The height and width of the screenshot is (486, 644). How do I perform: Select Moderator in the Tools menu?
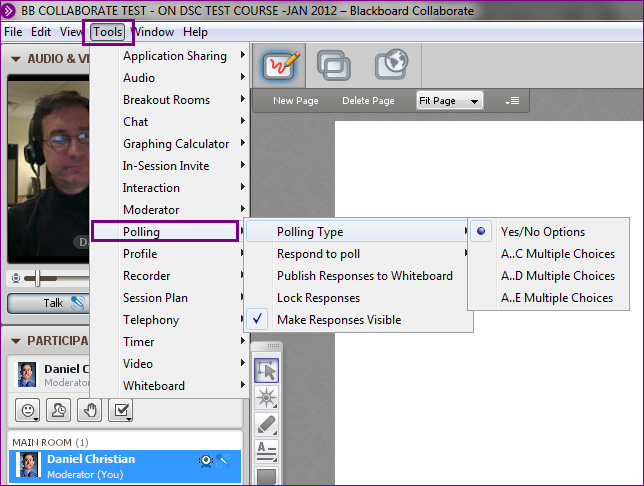(x=169, y=210)
